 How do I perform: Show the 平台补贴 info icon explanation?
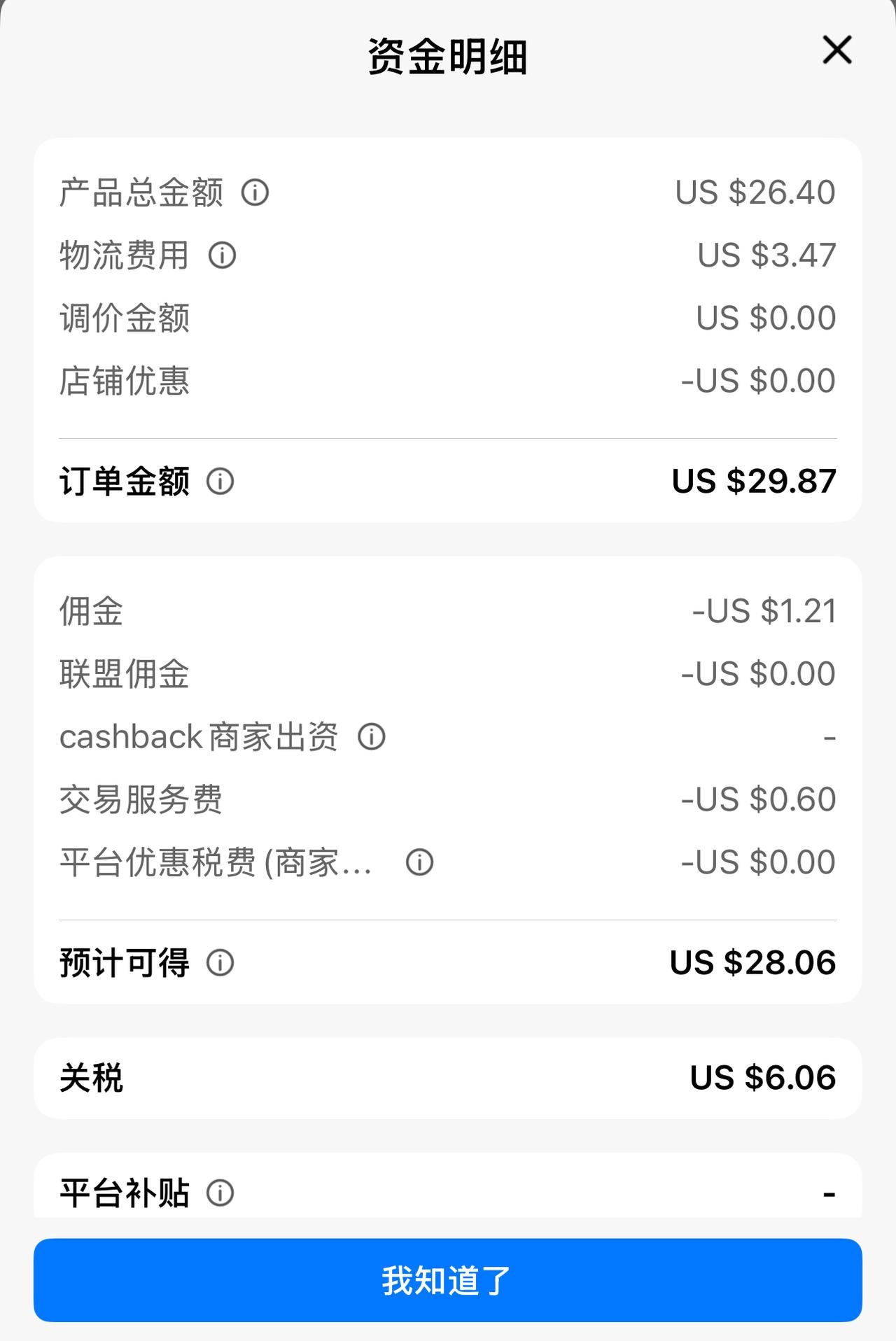[220, 1193]
